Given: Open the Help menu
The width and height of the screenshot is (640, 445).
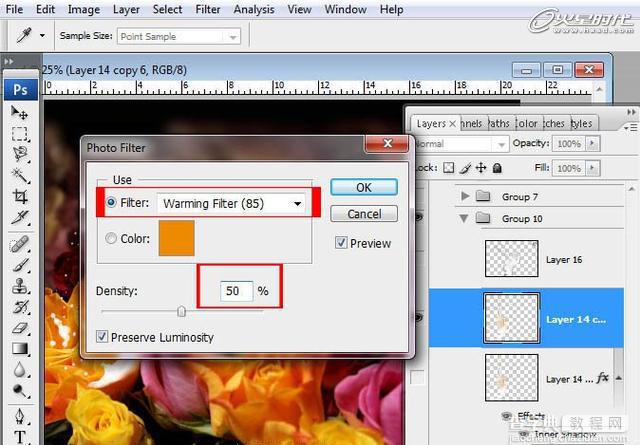Looking at the screenshot, I should point(391,9).
